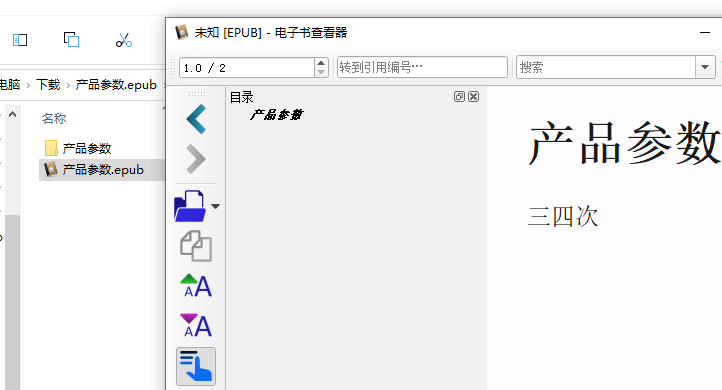722x390 pixels.
Task: Click the viewer toolbar drag handle
Action: click(173, 67)
